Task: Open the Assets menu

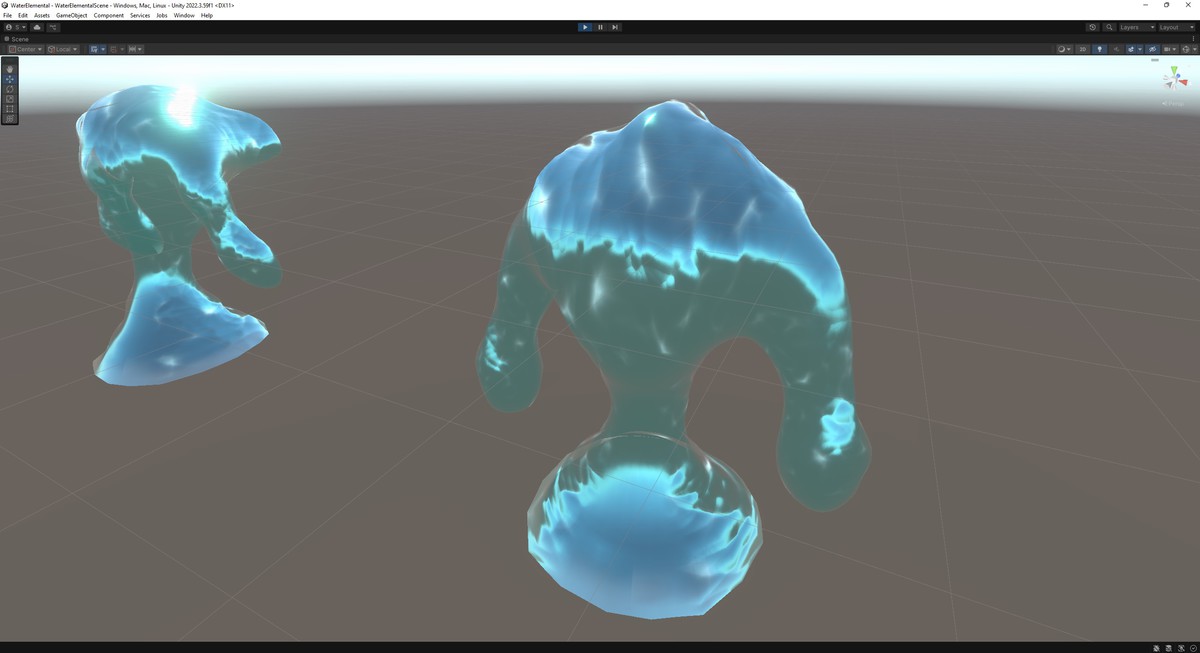Action: pyautogui.click(x=42, y=16)
